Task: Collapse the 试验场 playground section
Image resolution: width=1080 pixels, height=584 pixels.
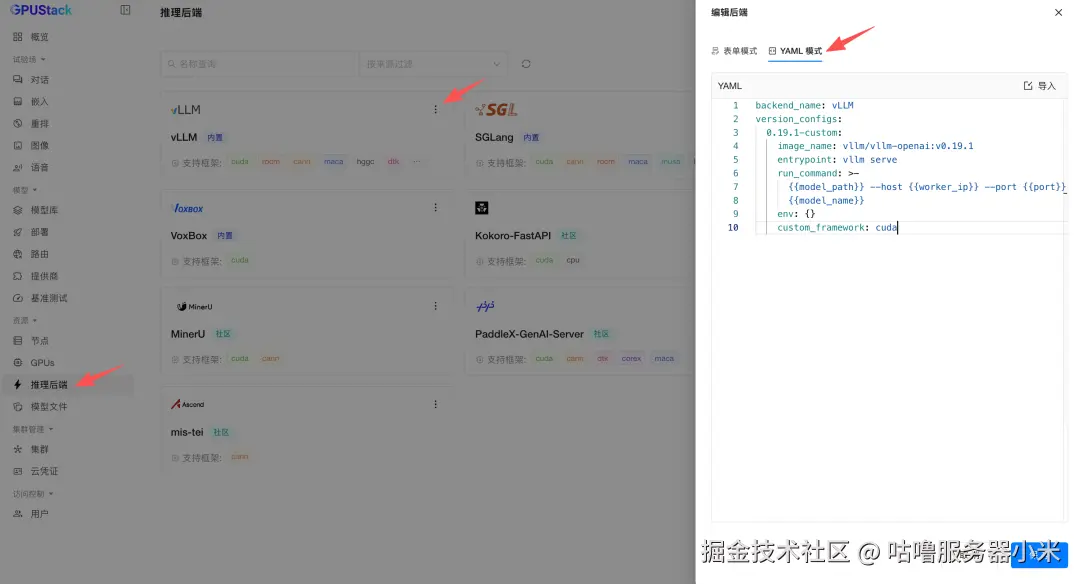Action: point(29,59)
